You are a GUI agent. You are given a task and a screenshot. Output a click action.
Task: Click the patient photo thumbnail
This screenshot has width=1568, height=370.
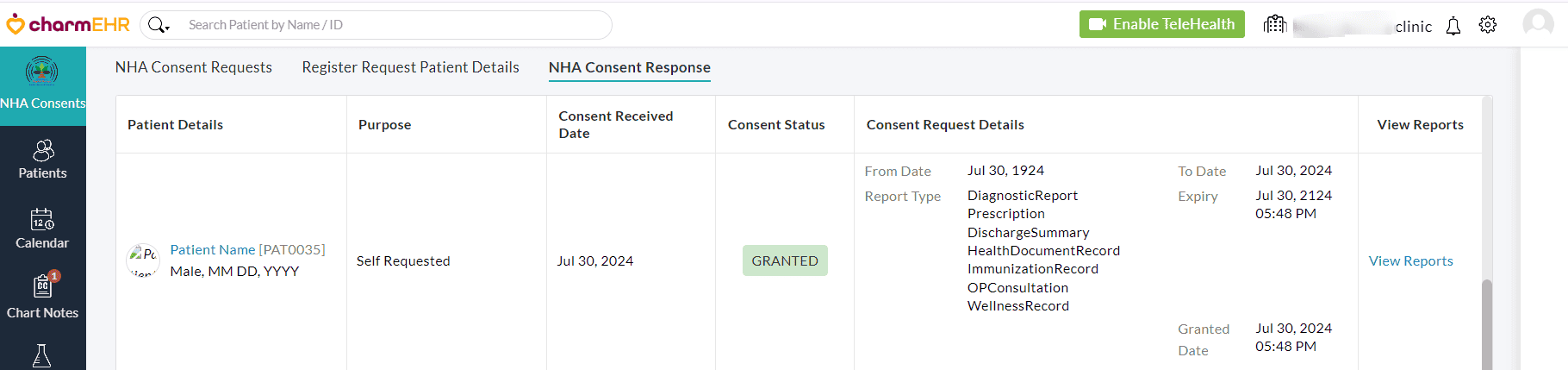pyautogui.click(x=143, y=260)
